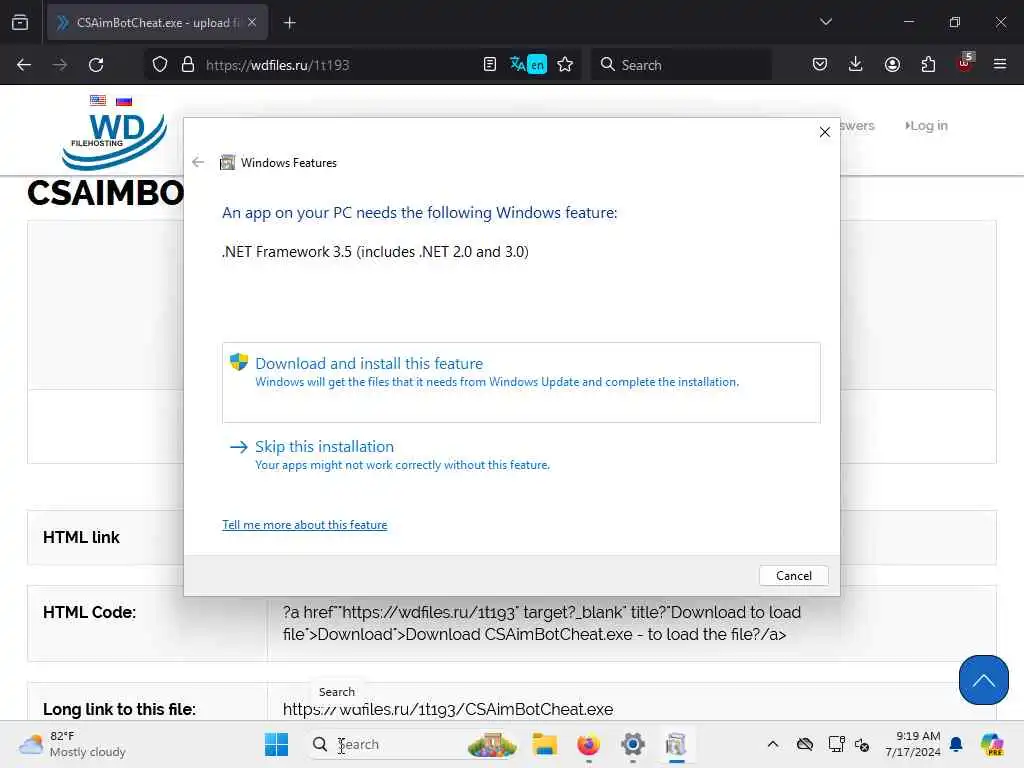This screenshot has width=1024, height=768.
Task: Open a new tab with plus icon
Action: coord(290,23)
